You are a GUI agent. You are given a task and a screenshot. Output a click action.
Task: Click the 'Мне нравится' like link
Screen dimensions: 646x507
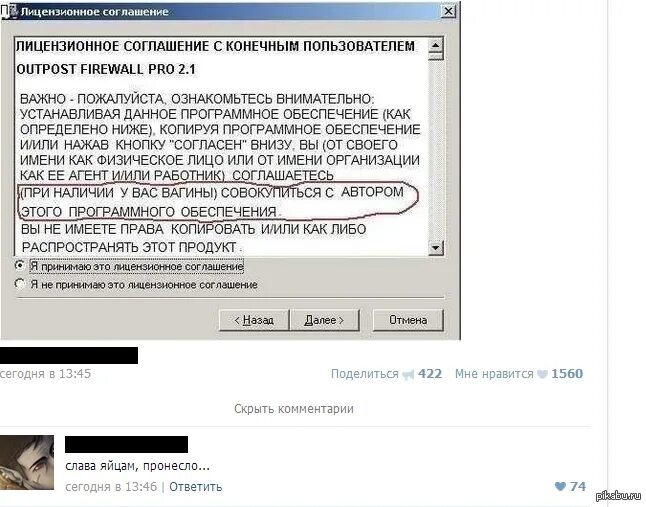coord(494,374)
